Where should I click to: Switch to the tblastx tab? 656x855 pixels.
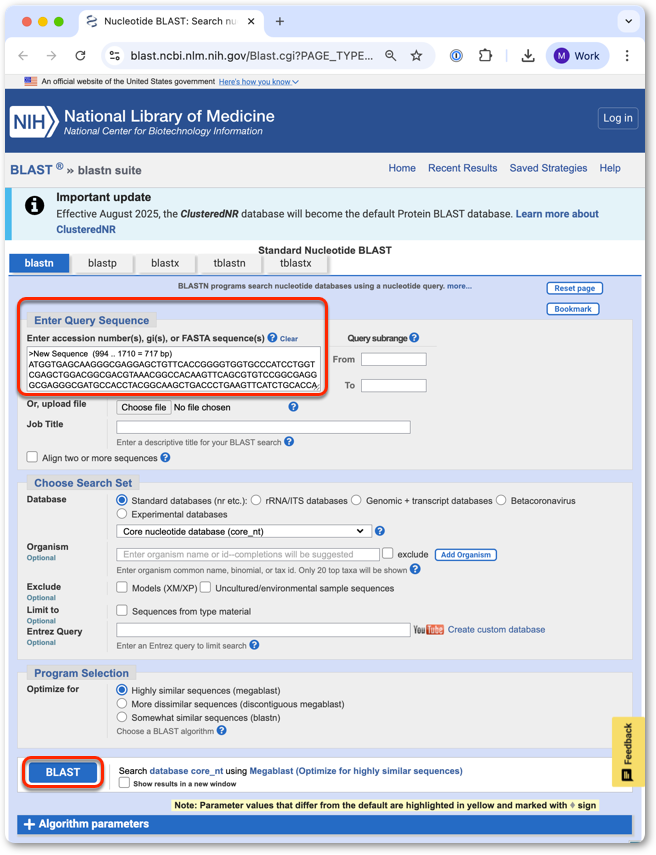[296, 263]
